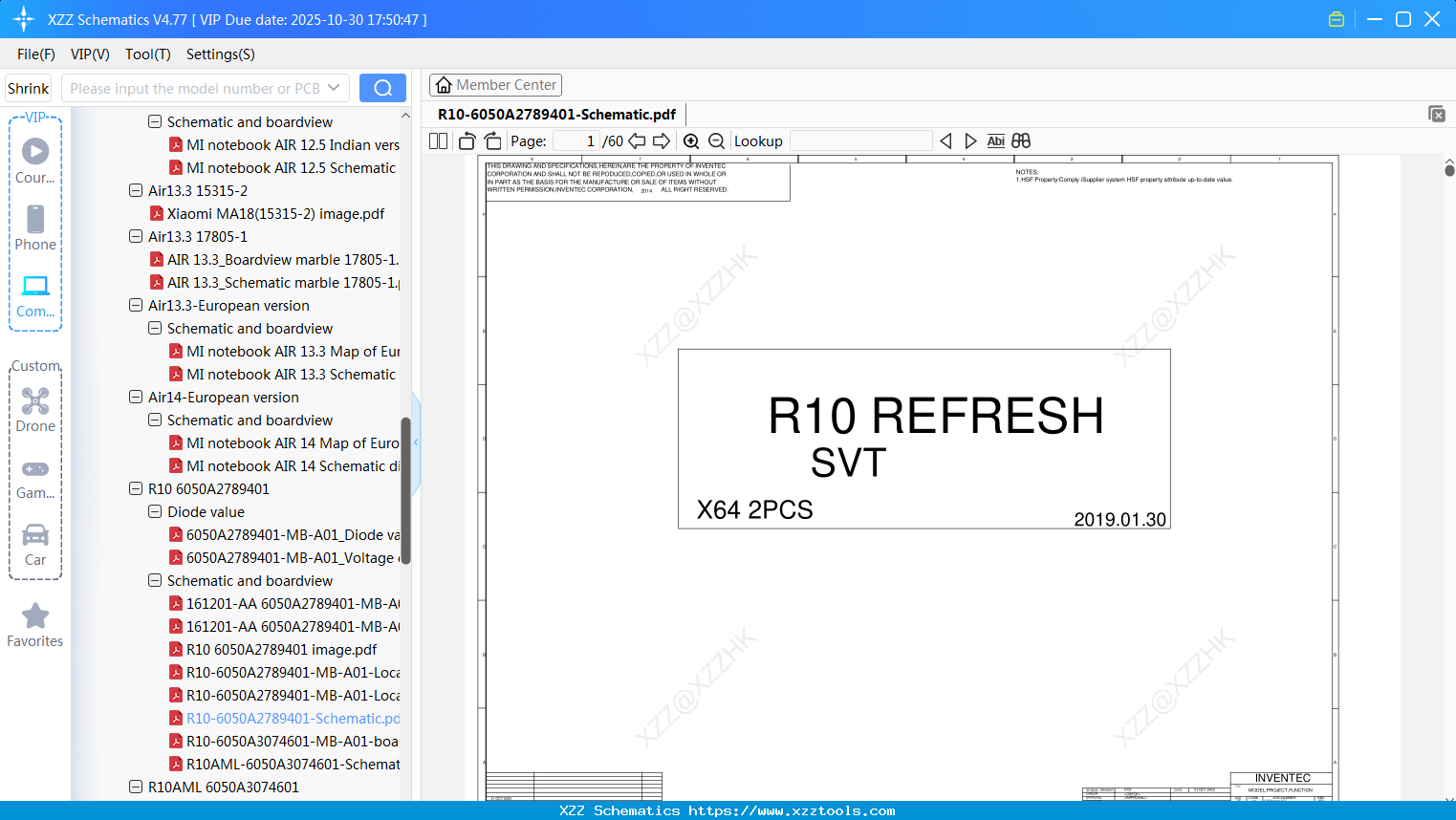The image size is (1456, 820).
Task: Select the Car category icon
Action: (x=35, y=534)
